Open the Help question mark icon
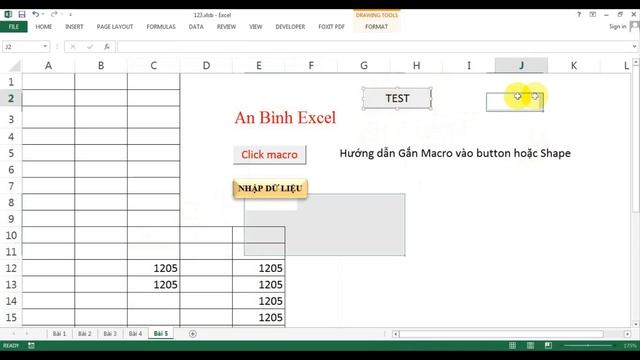Screen dimensions: 640x360 tap(579, 14)
